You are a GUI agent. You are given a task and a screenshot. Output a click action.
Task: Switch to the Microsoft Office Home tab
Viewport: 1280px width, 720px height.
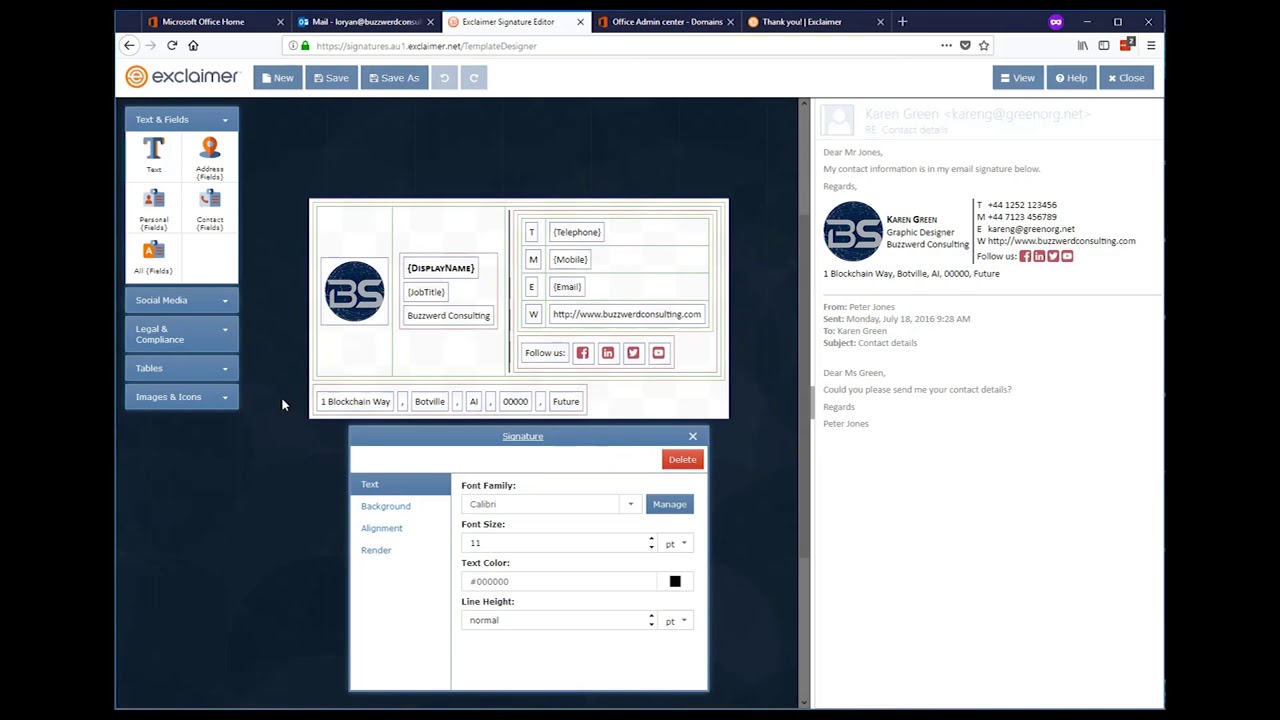coord(215,21)
